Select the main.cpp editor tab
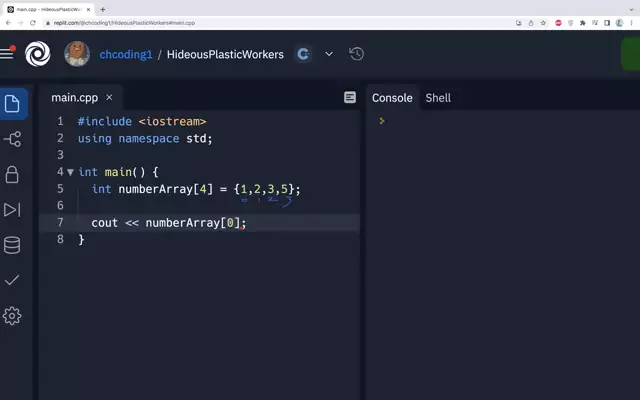This screenshot has height=400, width=640. (75, 98)
